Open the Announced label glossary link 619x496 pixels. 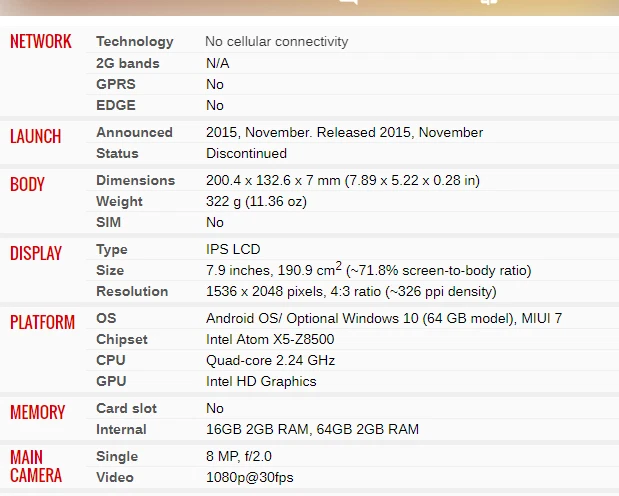coord(134,132)
